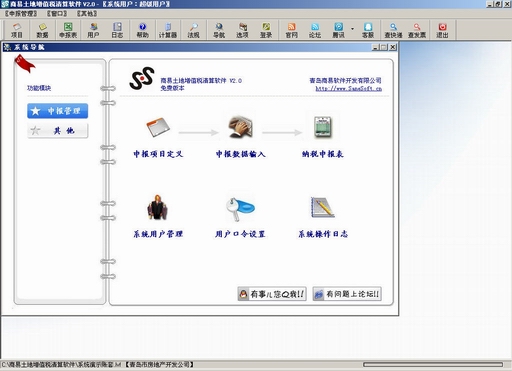Open the 论坛 forum toolbar icon
This screenshot has width=512, height=371.
point(315,30)
